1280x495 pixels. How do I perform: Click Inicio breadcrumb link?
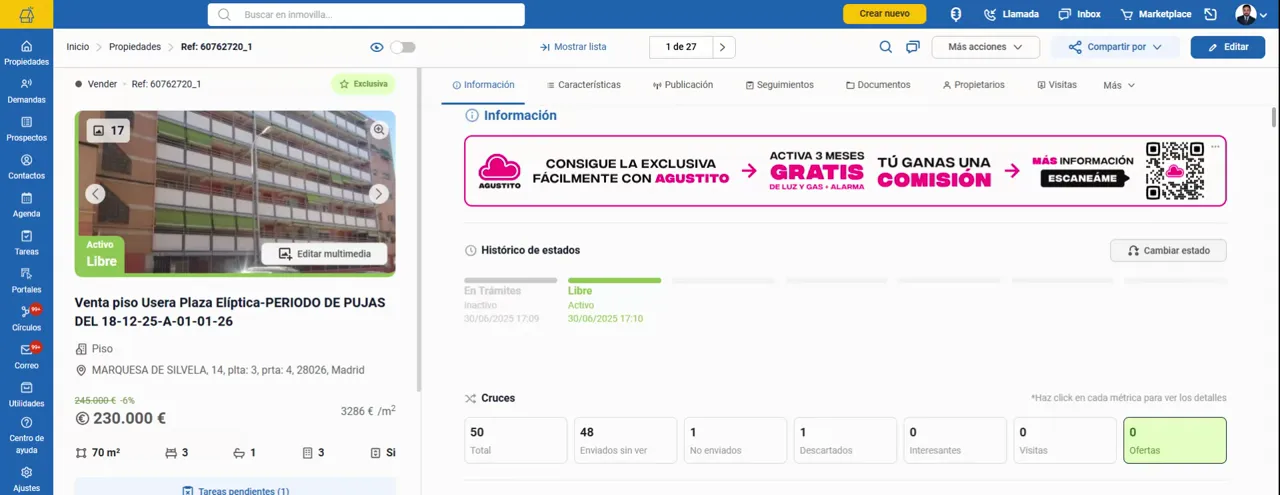77,47
